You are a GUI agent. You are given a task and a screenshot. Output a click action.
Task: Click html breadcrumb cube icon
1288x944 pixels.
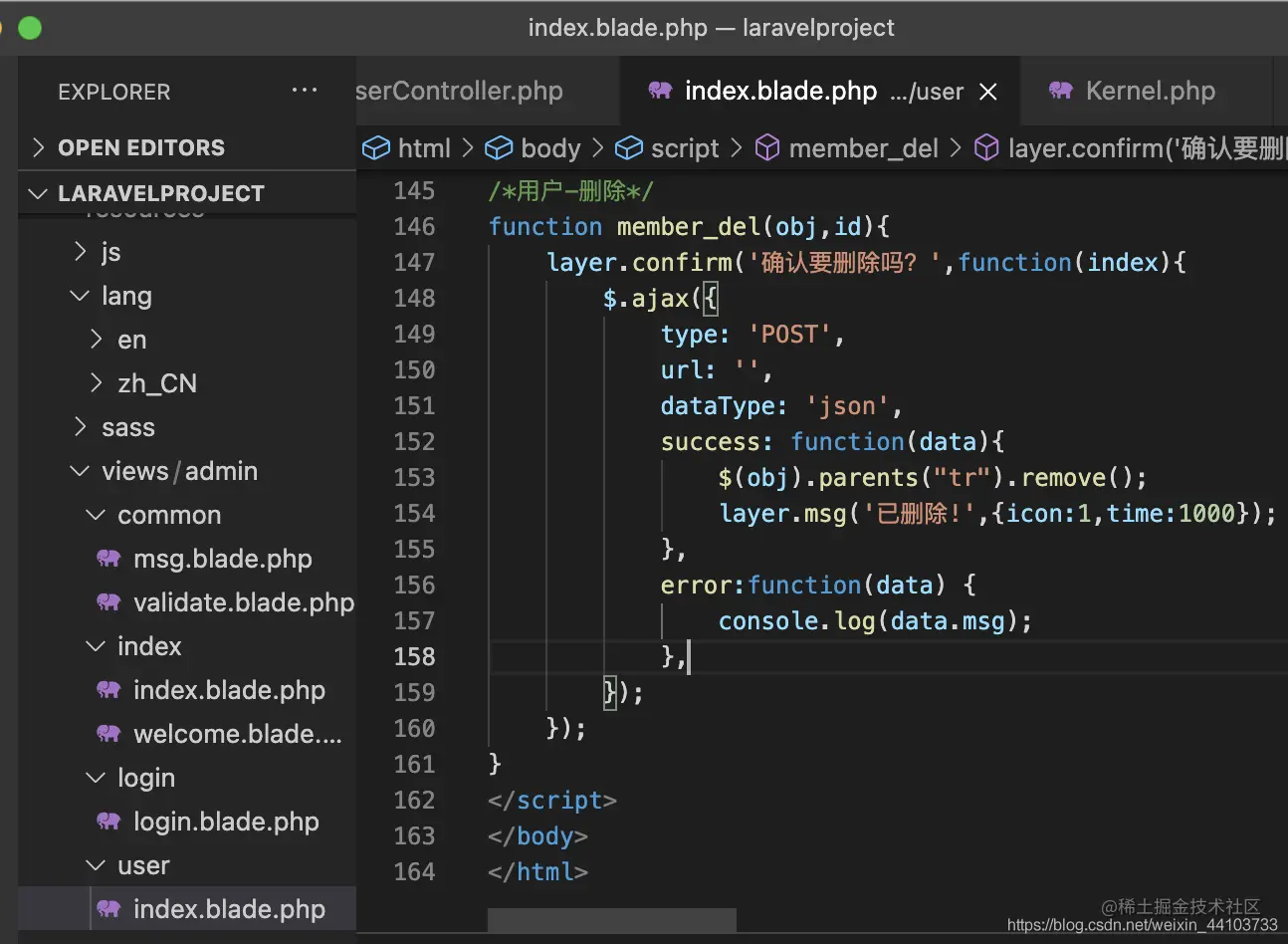click(x=376, y=148)
